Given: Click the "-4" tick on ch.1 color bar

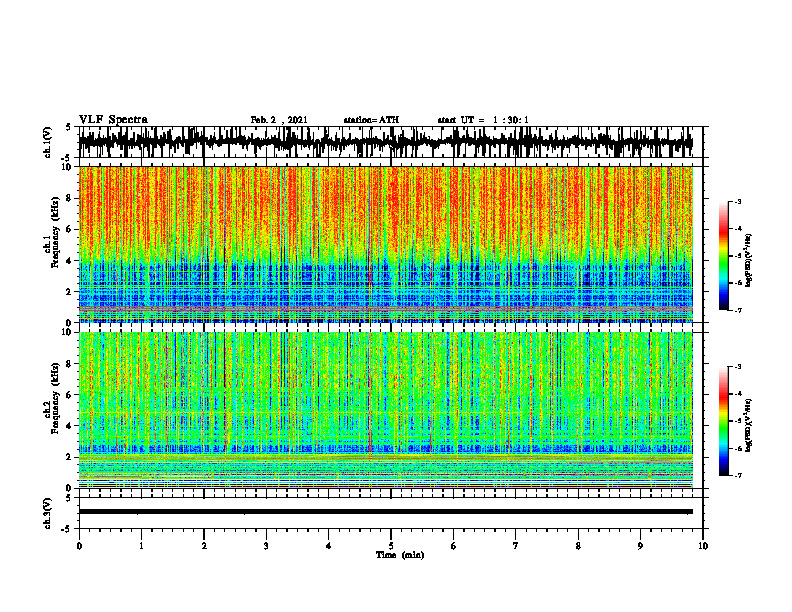Looking at the screenshot, I should [x=737, y=229].
